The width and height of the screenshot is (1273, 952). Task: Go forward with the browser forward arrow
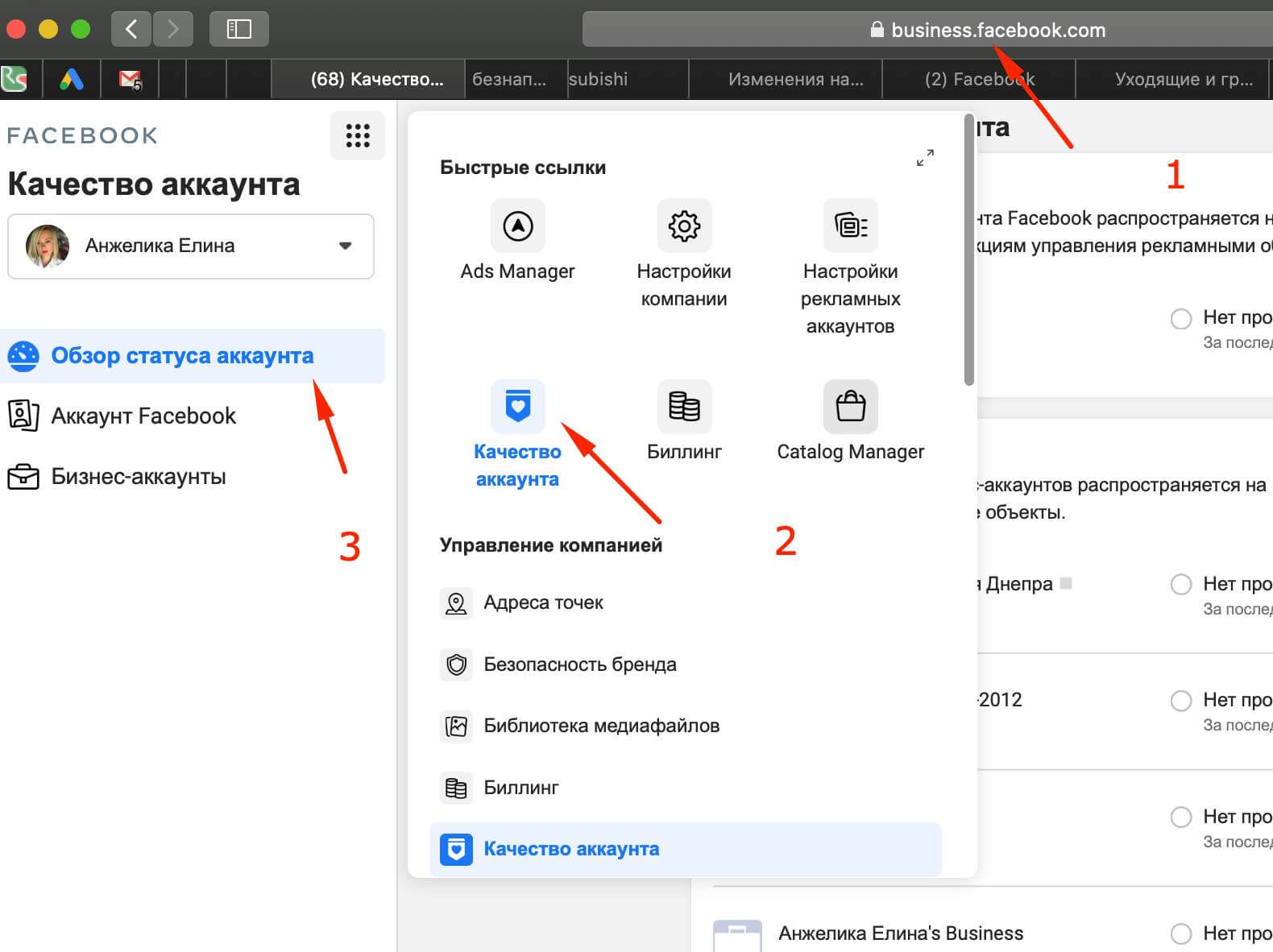pyautogui.click(x=172, y=30)
